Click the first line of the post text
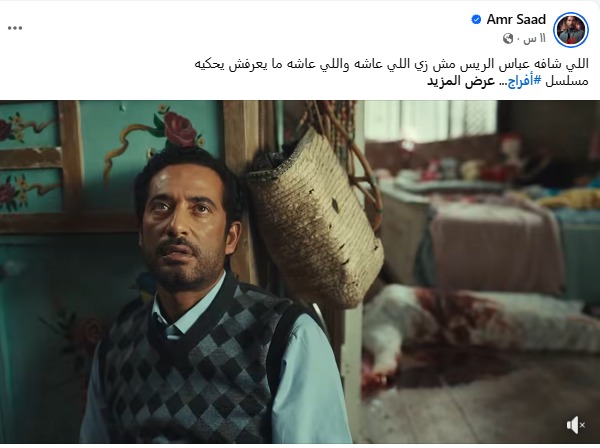 (x=391, y=64)
